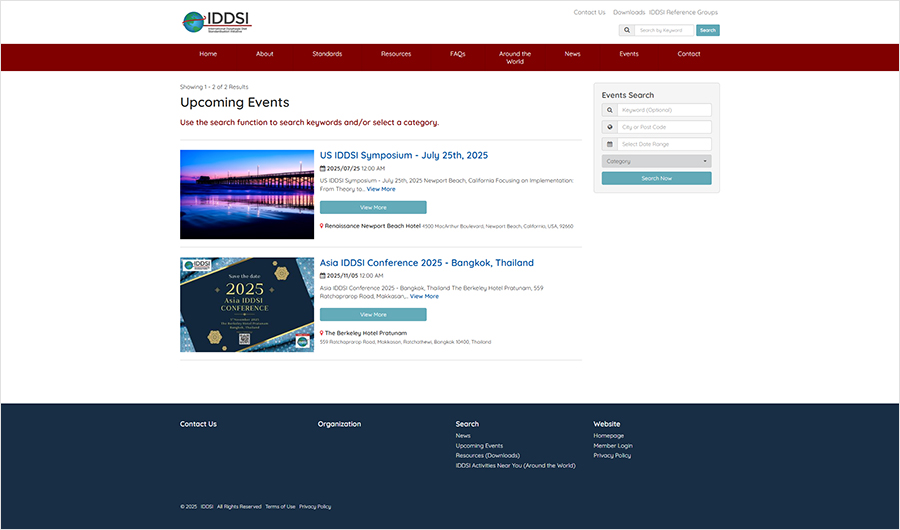
Task: Open Privacy Policy under the Website column
Action: (612, 455)
